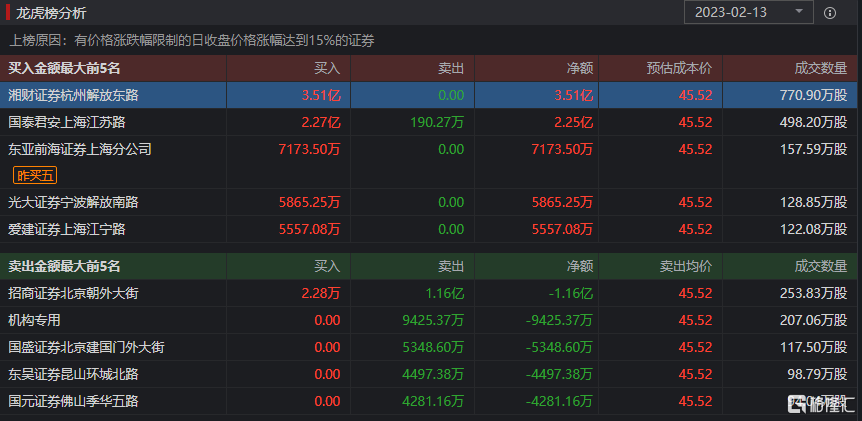The height and width of the screenshot is (421, 862).
Task: Click 成交数量 header in buy table
Action: pos(821,69)
